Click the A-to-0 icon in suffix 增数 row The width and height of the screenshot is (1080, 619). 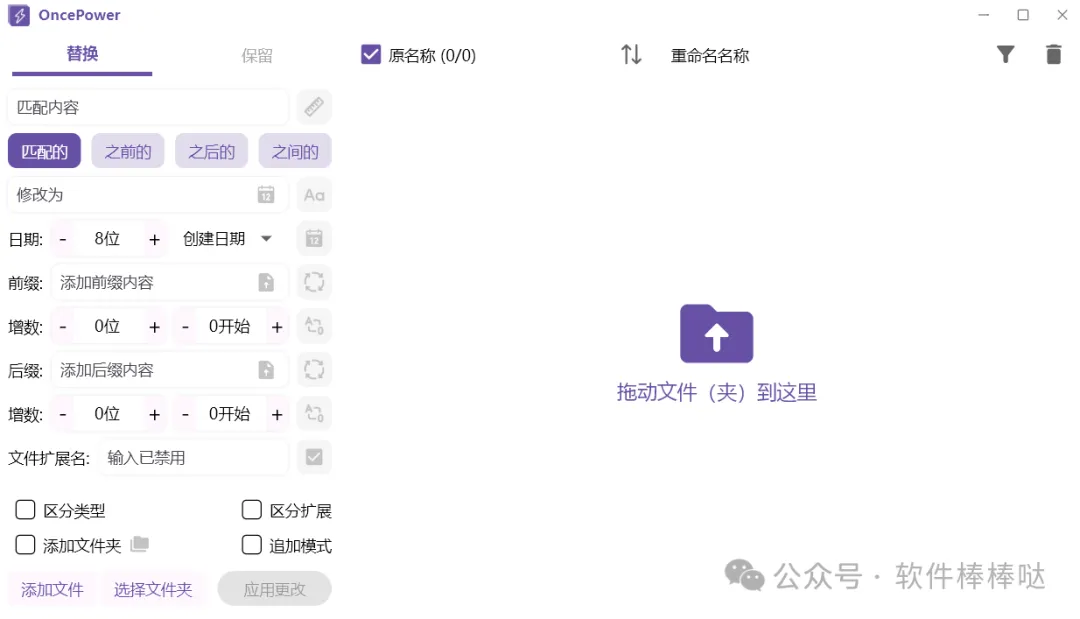(x=314, y=414)
